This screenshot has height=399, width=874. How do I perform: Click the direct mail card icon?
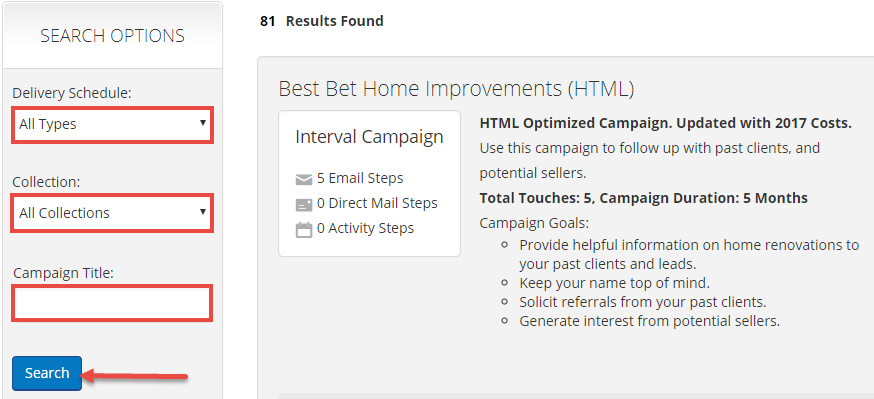pyautogui.click(x=304, y=205)
